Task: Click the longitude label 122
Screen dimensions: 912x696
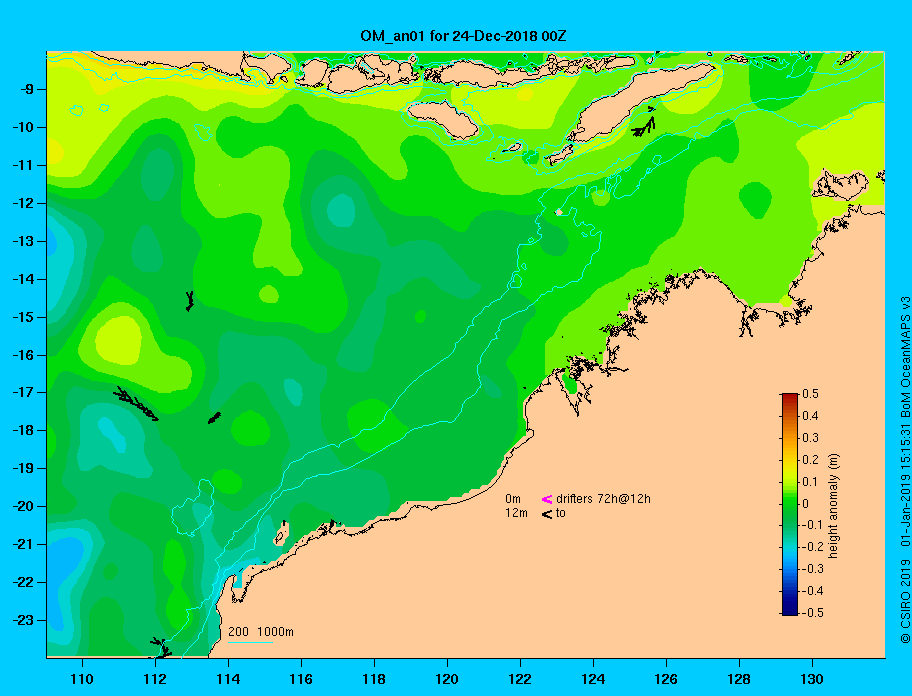Action: pos(520,679)
